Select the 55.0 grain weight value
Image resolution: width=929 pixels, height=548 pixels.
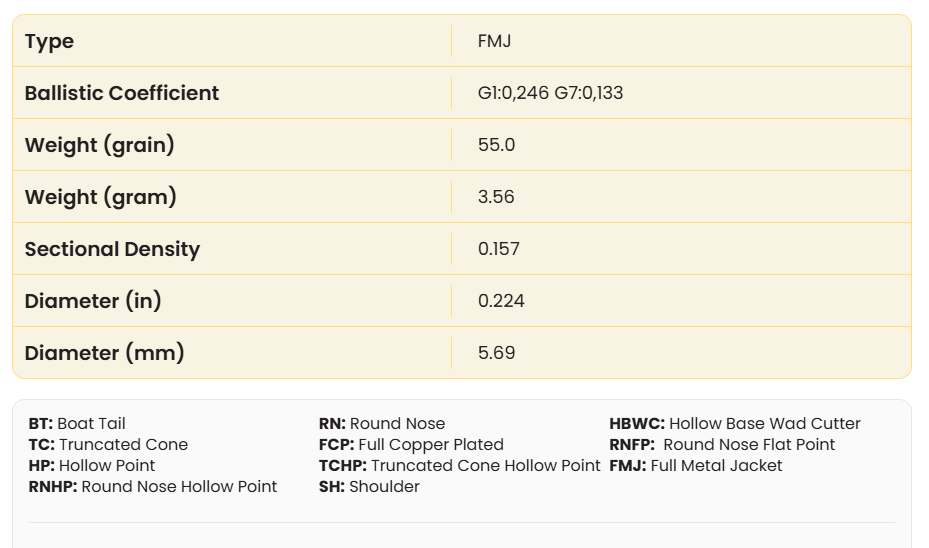pyautogui.click(x=496, y=145)
